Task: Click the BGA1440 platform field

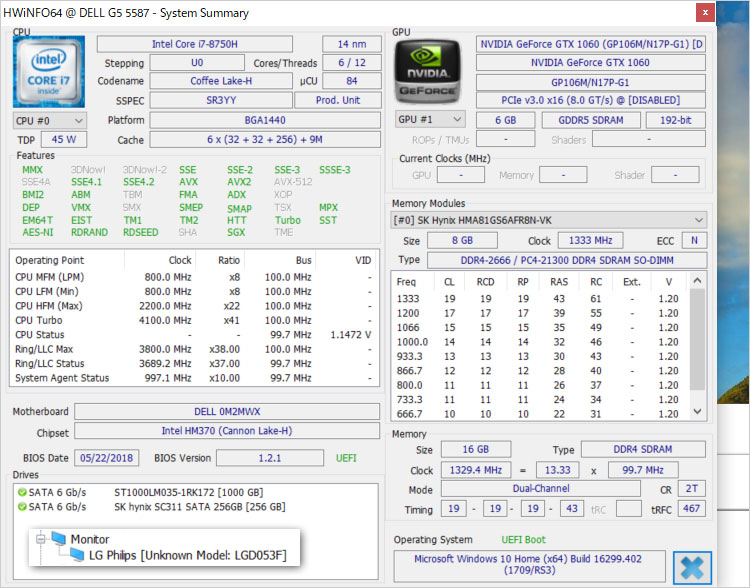Action: (x=265, y=120)
